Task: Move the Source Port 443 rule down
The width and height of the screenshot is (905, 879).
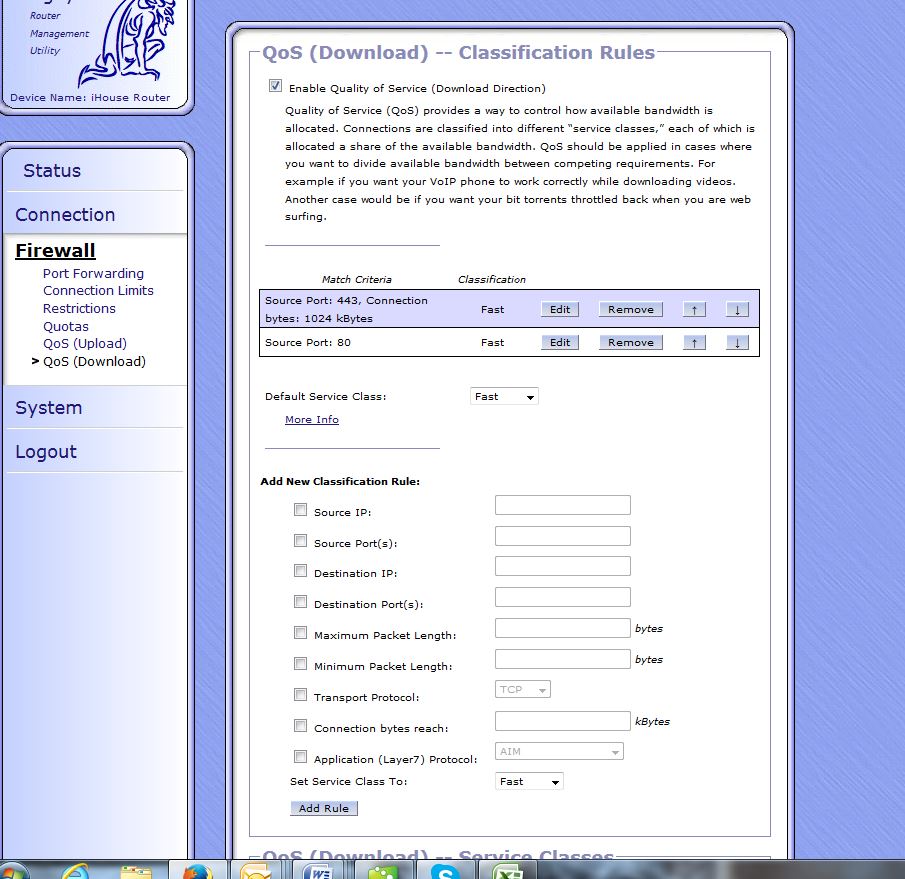Action: [737, 309]
